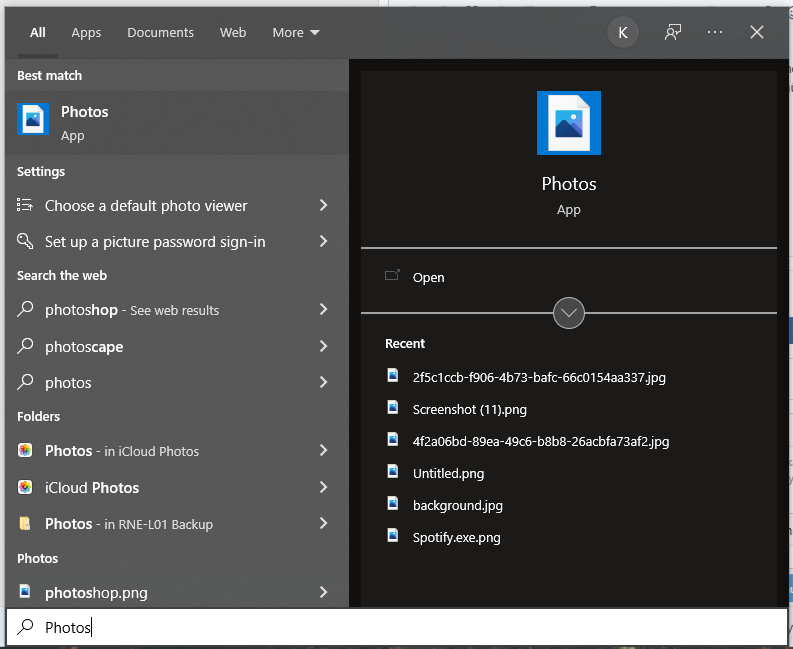Click Open to launch Photos
This screenshot has width=793, height=649.
point(428,277)
